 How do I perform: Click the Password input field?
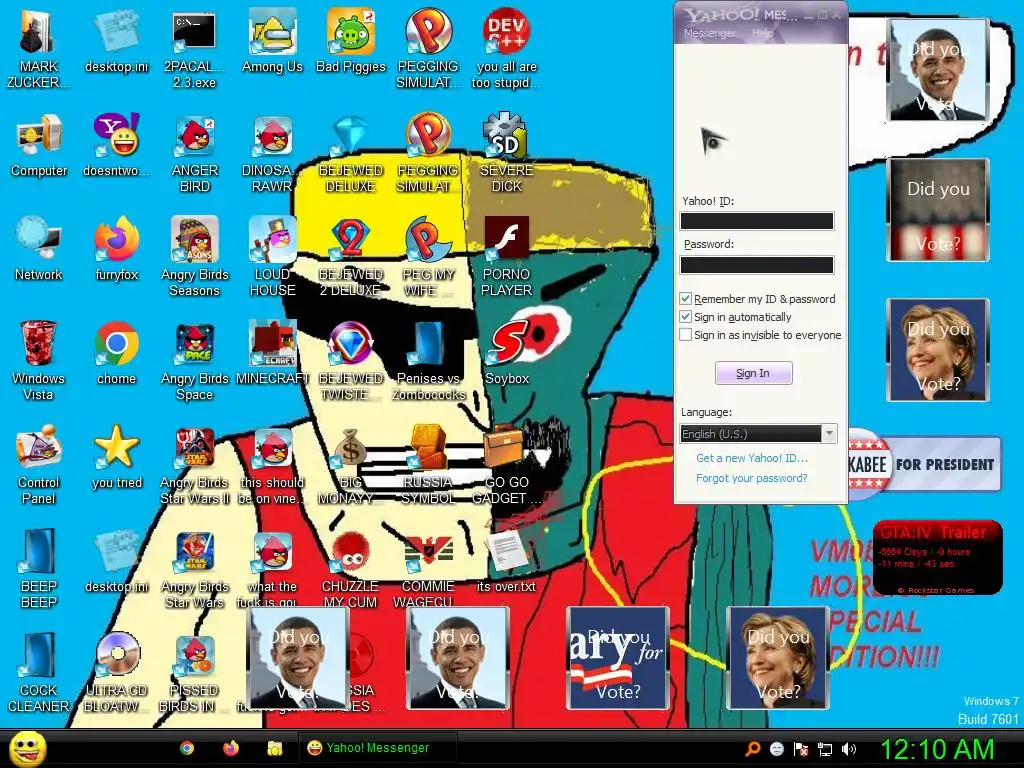(757, 264)
